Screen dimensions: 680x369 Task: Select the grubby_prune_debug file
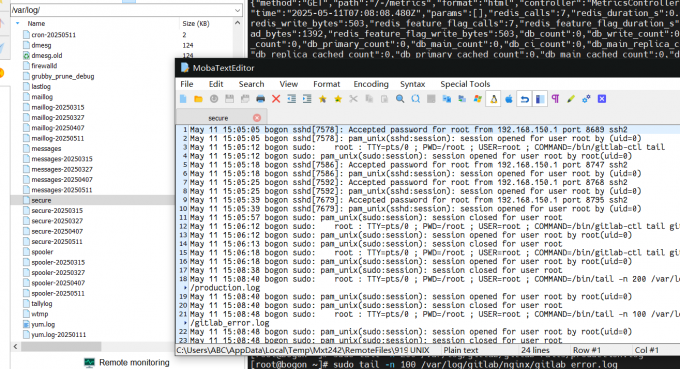click(x=62, y=76)
